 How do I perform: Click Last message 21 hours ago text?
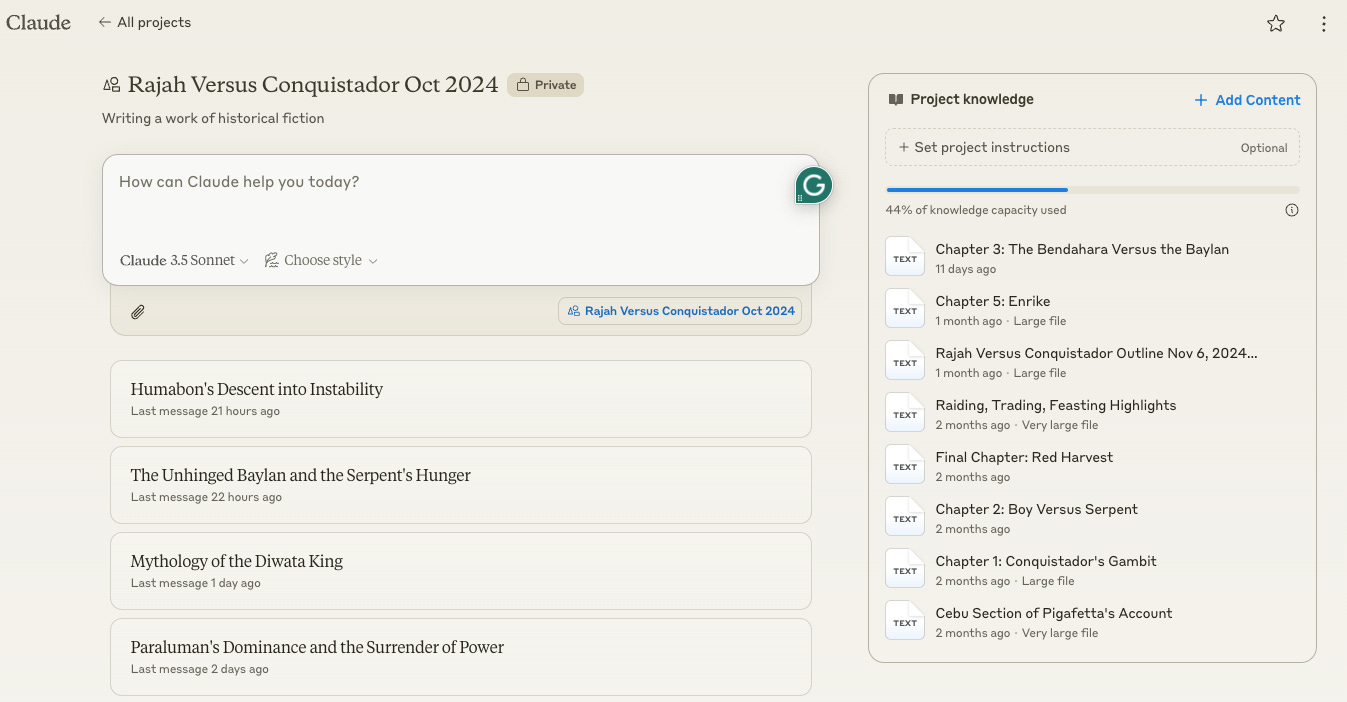[205, 411]
